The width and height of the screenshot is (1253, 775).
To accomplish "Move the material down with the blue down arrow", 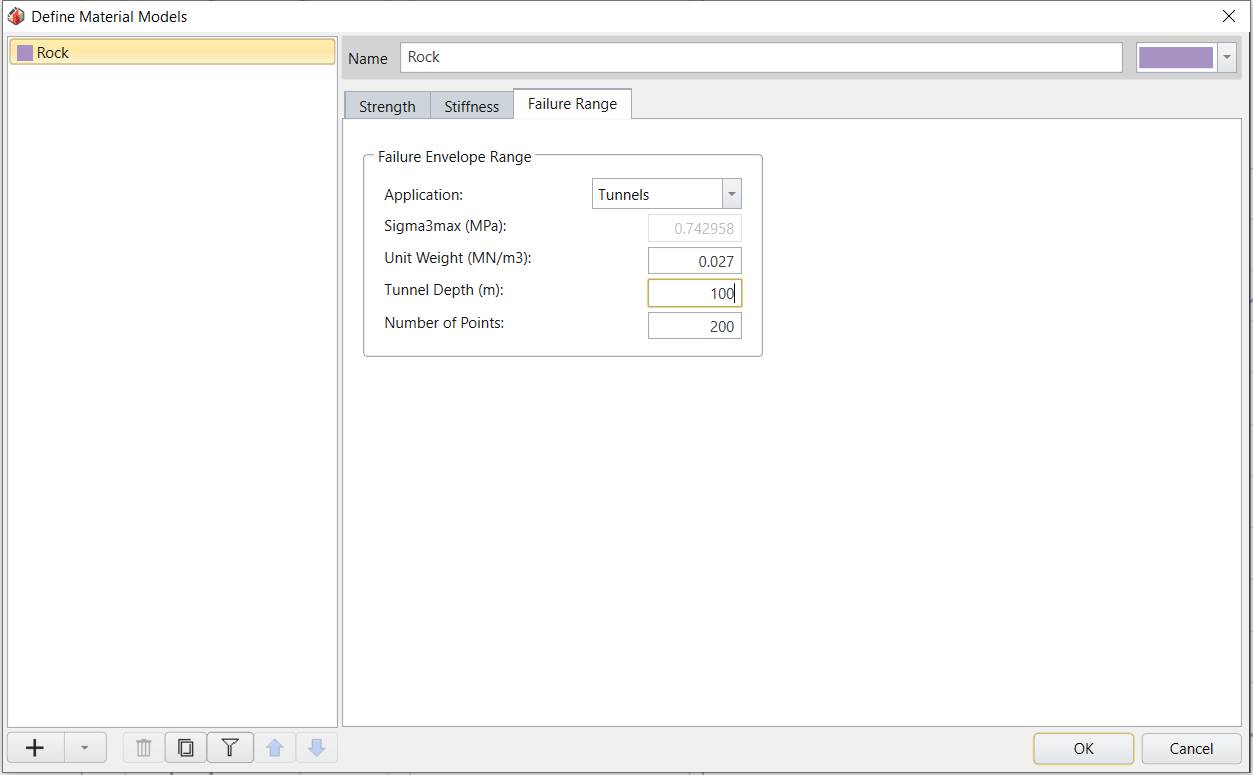I will (317, 747).
